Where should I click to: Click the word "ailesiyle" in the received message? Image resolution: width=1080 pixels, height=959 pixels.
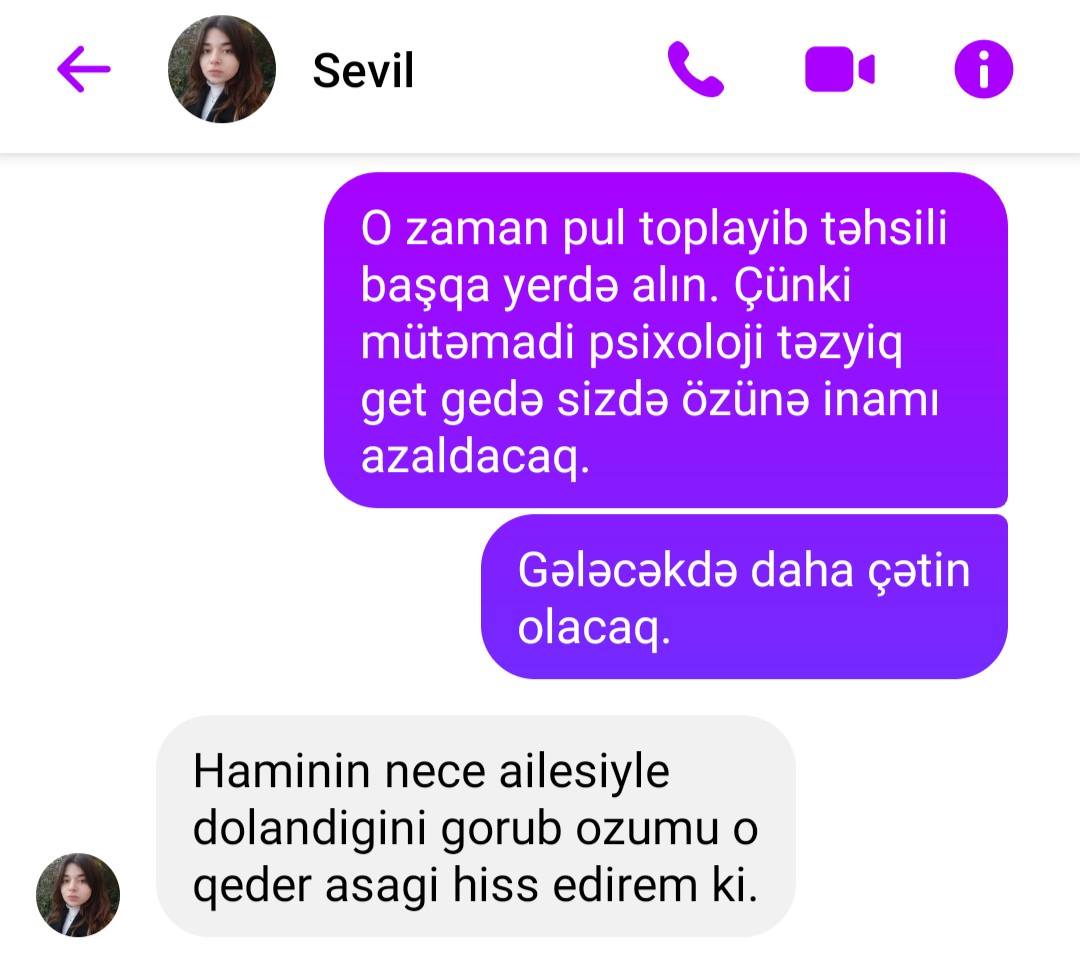(x=584, y=771)
